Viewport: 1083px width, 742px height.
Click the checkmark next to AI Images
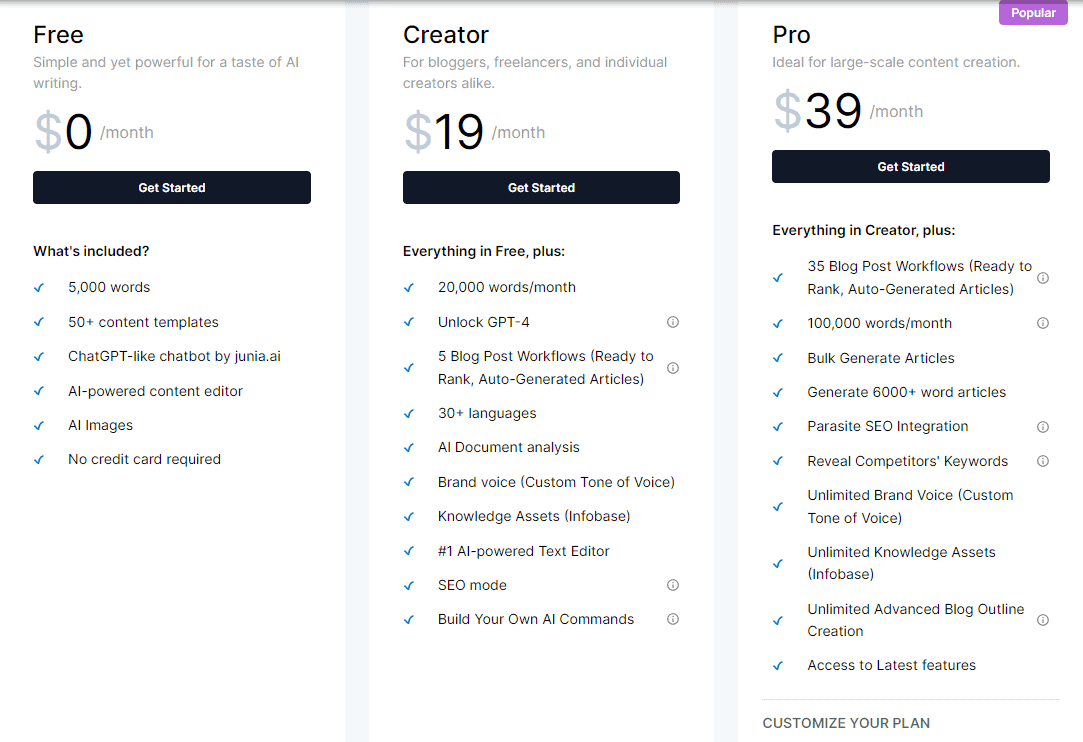38,425
